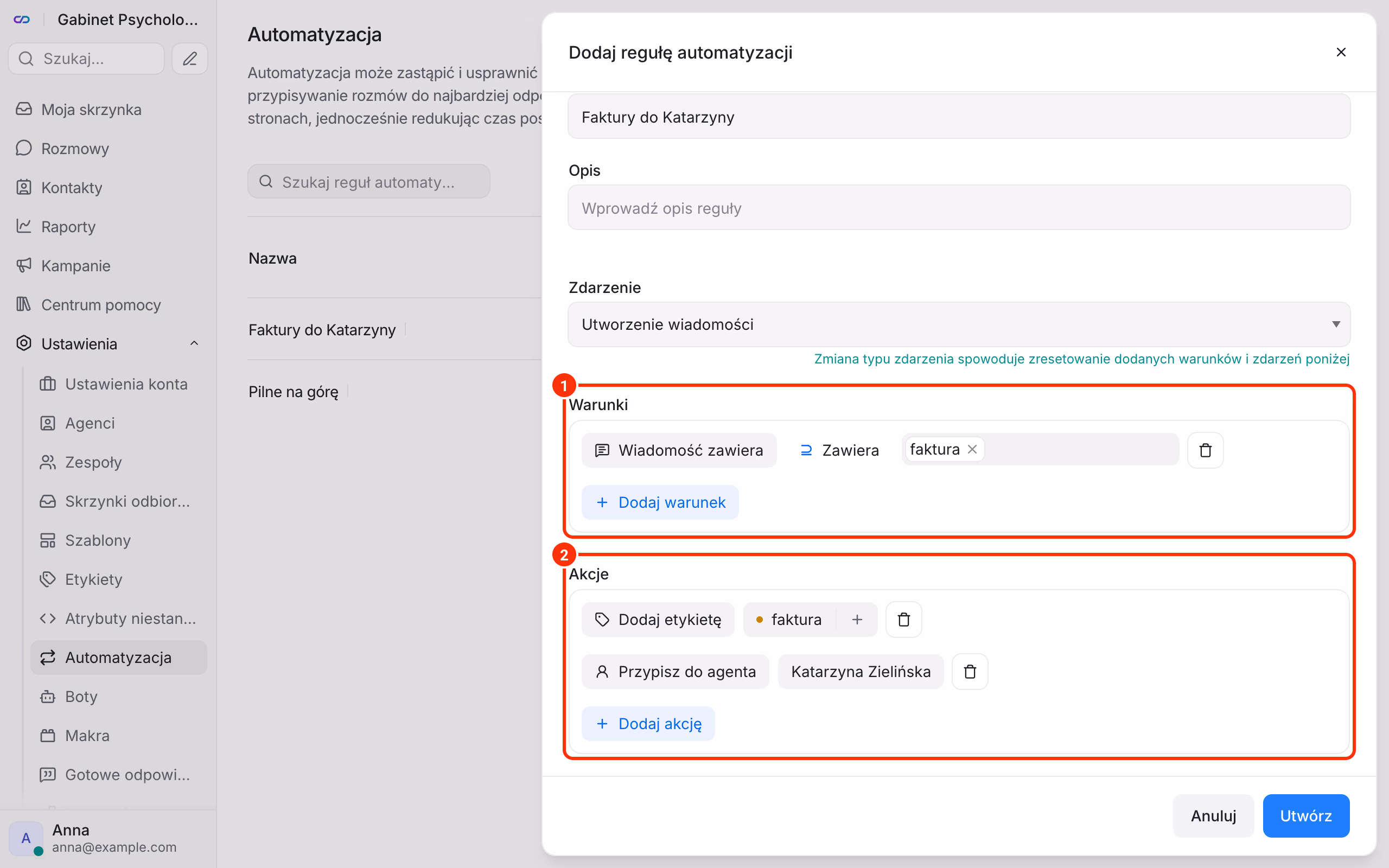1389x868 pixels.
Task: Change the 'Dodaj etykietę' action type
Action: pyautogui.click(x=658, y=620)
